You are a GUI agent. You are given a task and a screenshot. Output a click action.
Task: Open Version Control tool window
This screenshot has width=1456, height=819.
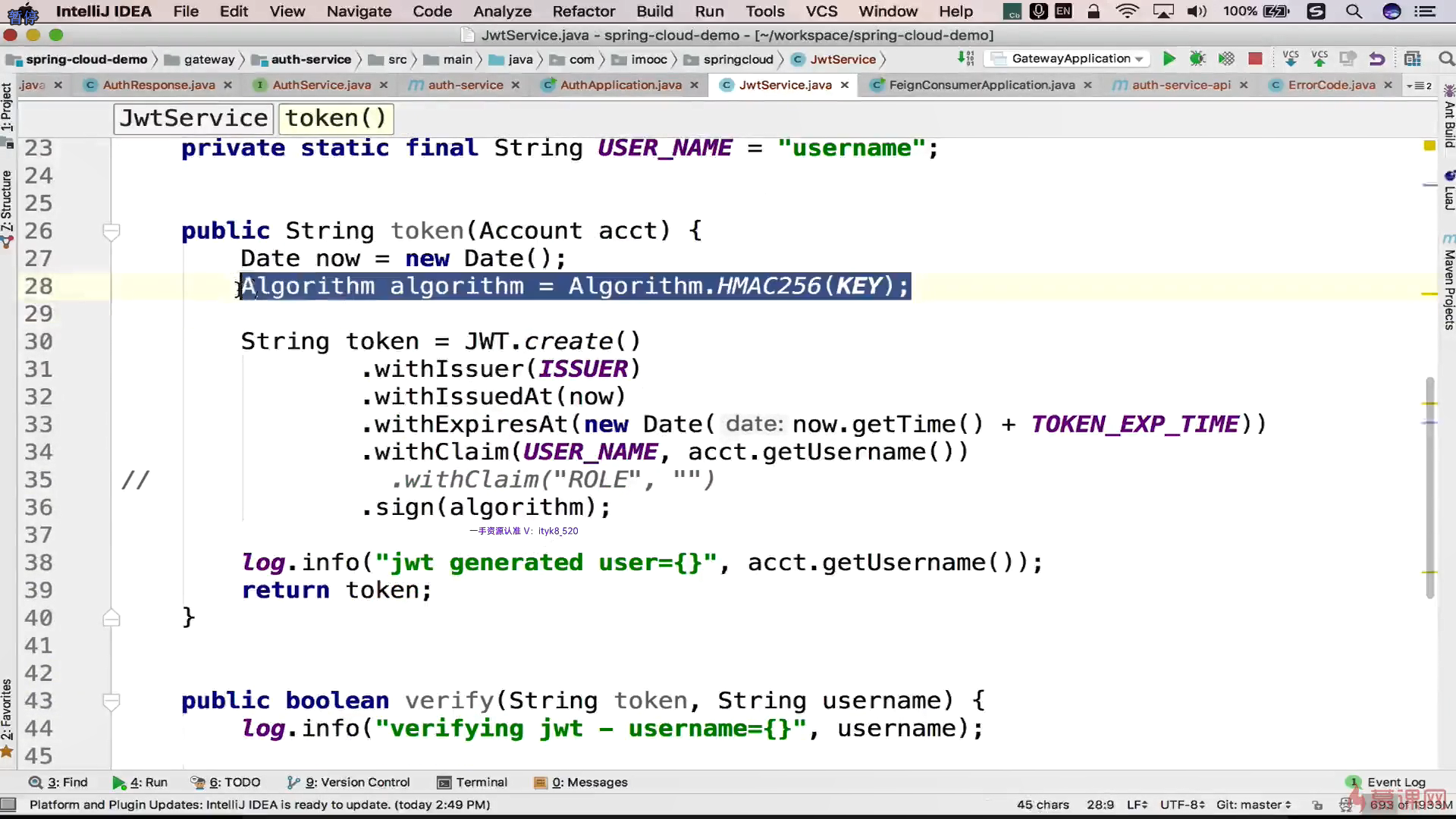coord(349,782)
